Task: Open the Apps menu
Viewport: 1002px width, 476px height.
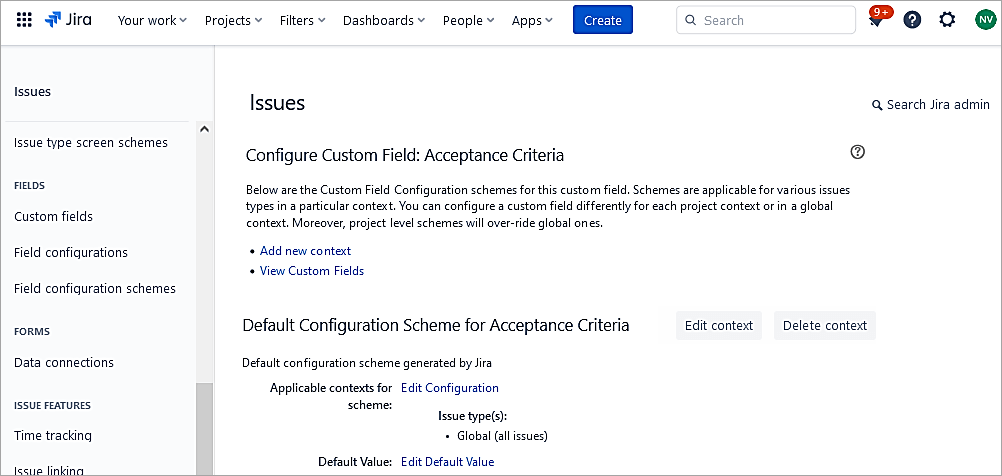Action: [532, 20]
